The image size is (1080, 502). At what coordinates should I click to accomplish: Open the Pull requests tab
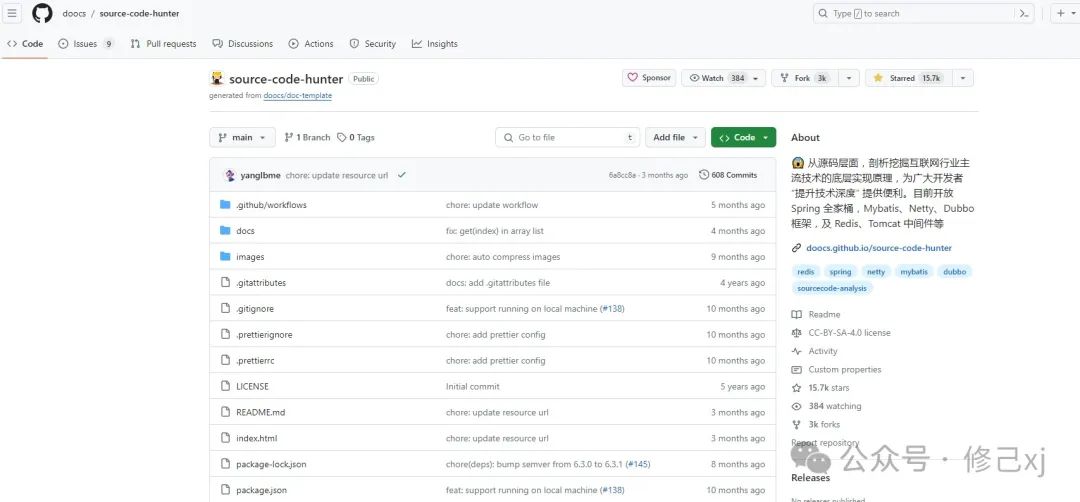point(163,43)
